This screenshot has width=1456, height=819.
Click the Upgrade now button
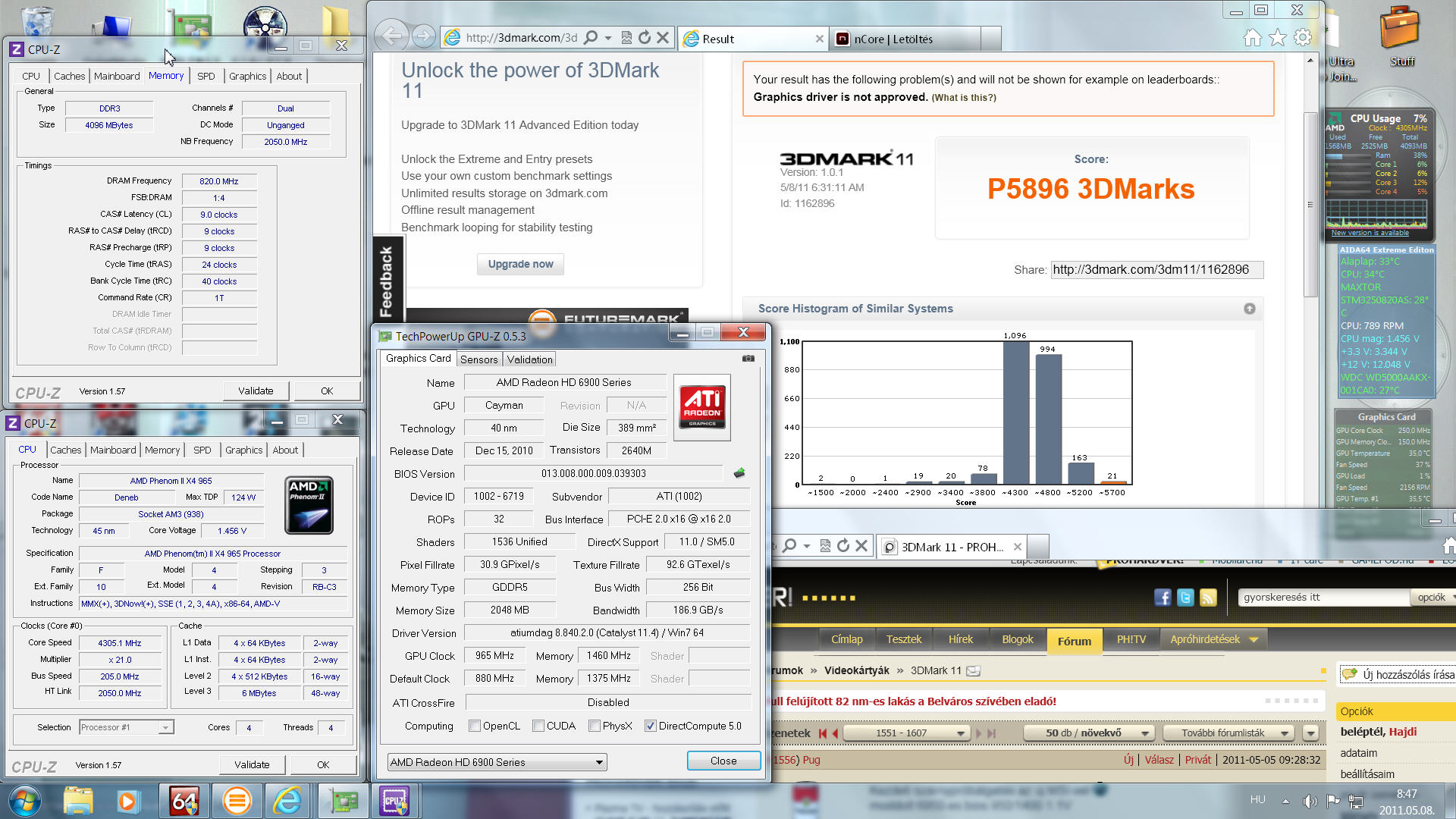click(x=520, y=264)
